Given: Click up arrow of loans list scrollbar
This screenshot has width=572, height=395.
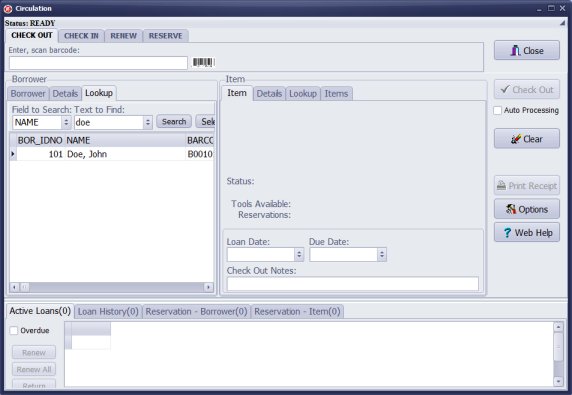Looking at the screenshot, I should [558, 327].
